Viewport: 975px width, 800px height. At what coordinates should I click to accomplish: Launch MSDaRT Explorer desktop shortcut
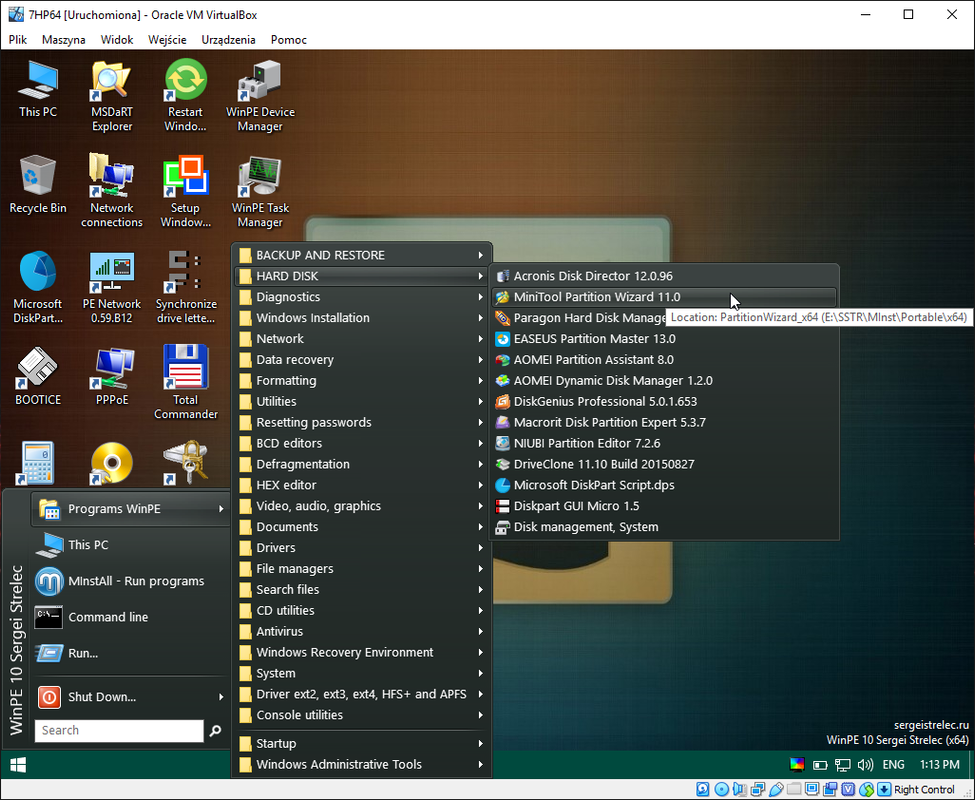coord(112,96)
